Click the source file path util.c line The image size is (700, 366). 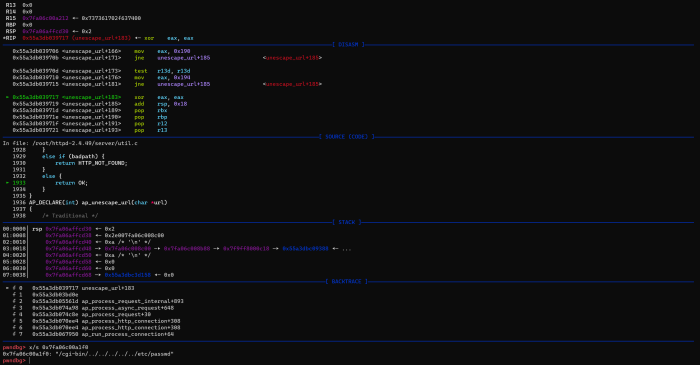(x=70, y=143)
